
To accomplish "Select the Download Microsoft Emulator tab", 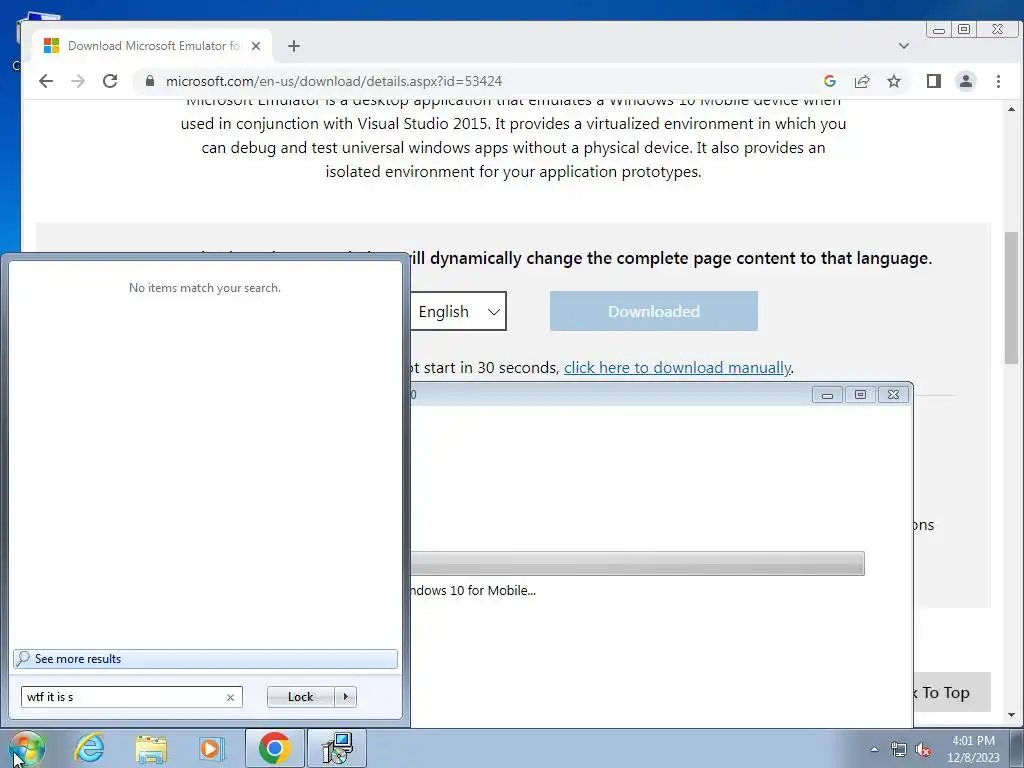I will (152, 46).
